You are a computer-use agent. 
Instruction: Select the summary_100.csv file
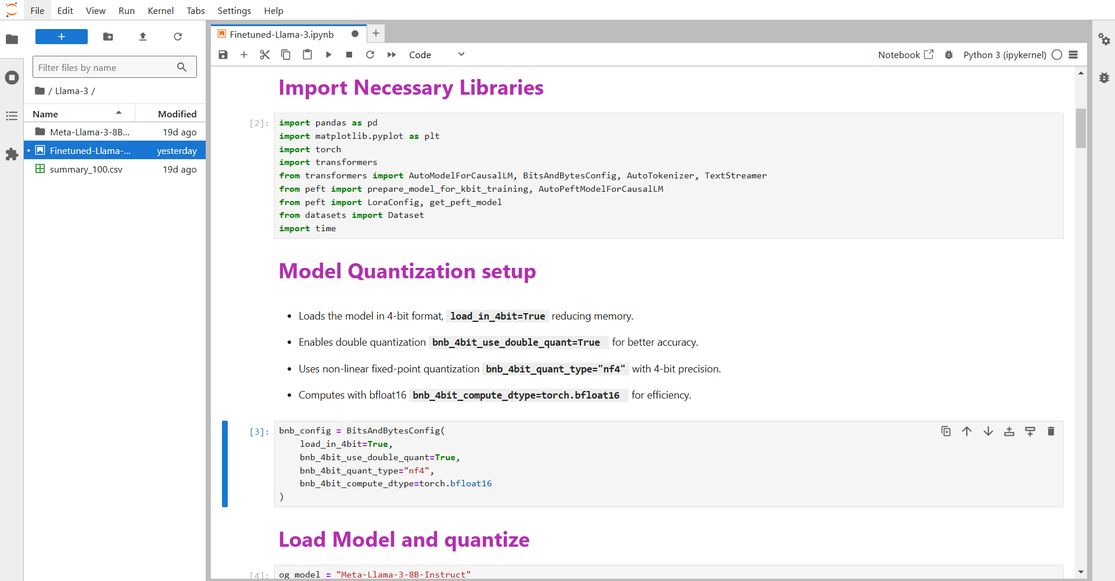tap(114, 169)
